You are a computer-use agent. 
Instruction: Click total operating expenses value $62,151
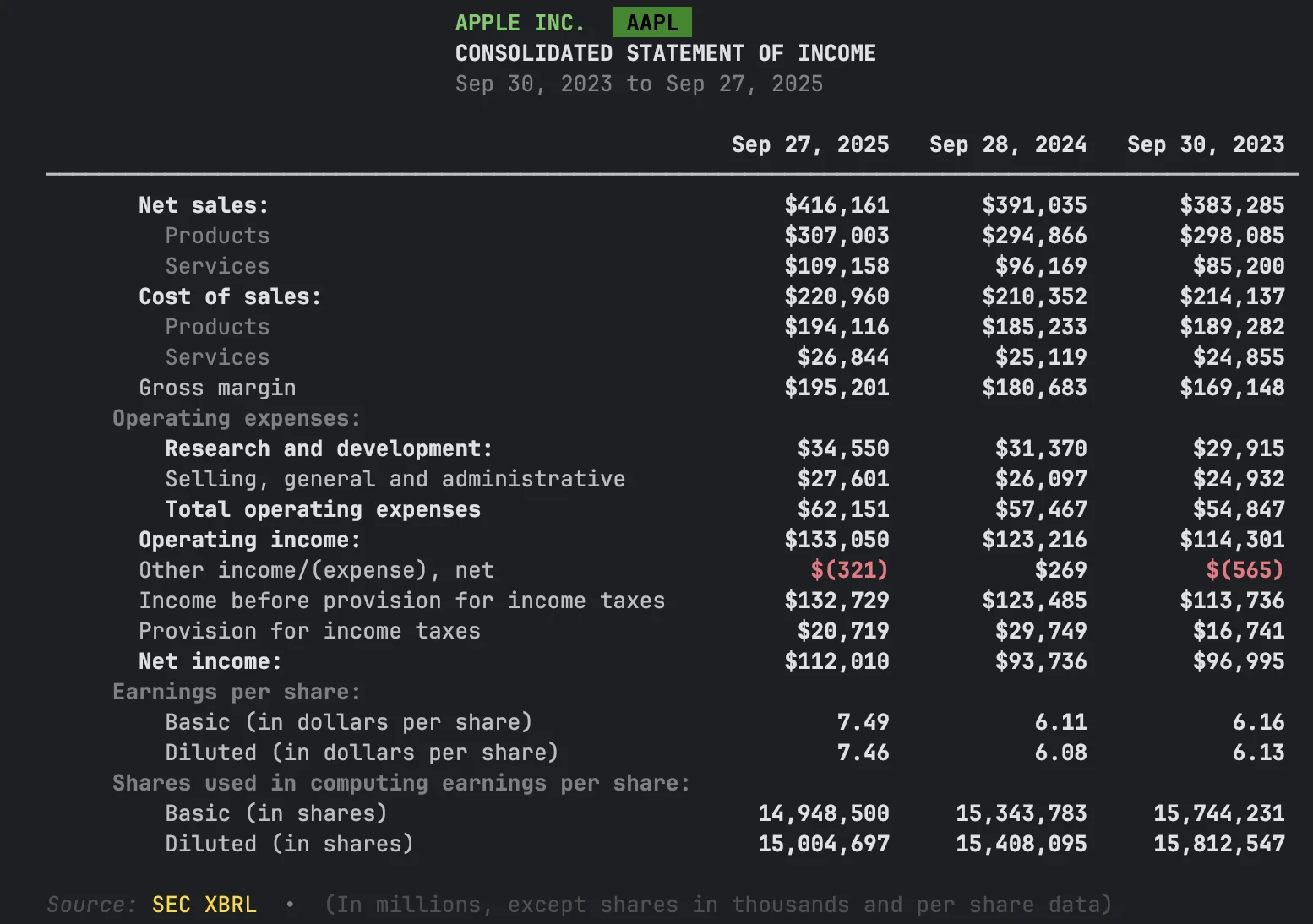click(x=843, y=509)
